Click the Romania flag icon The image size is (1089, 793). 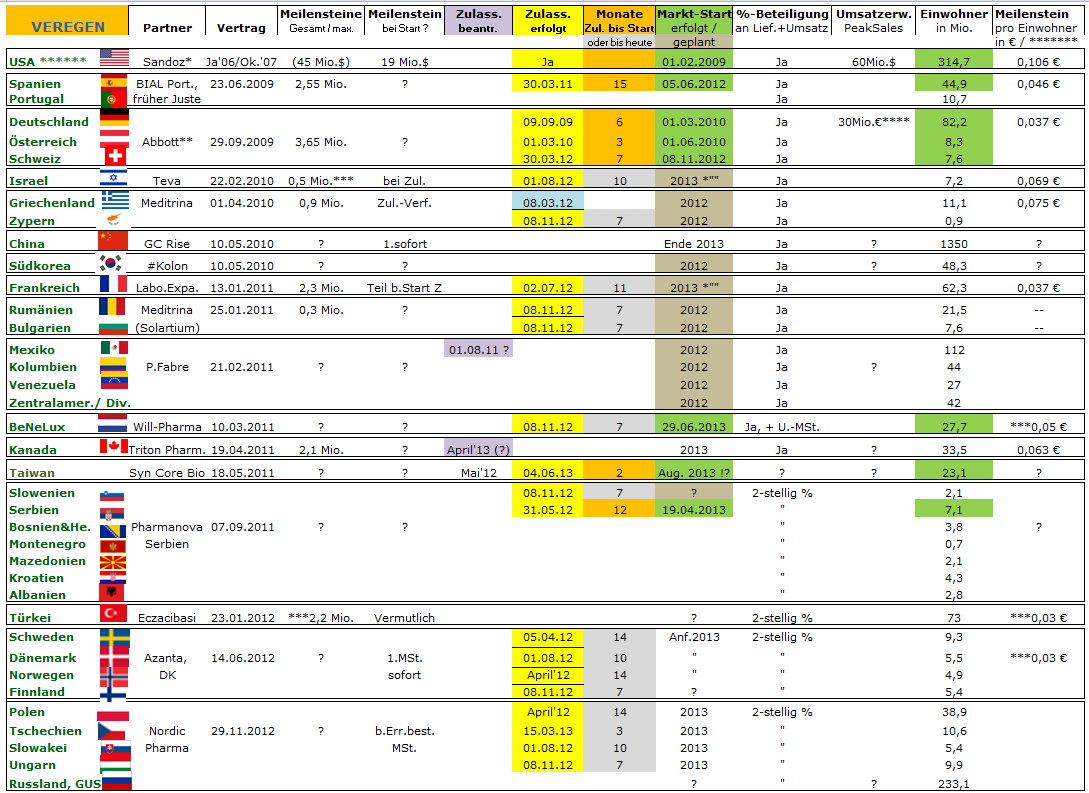coord(112,306)
